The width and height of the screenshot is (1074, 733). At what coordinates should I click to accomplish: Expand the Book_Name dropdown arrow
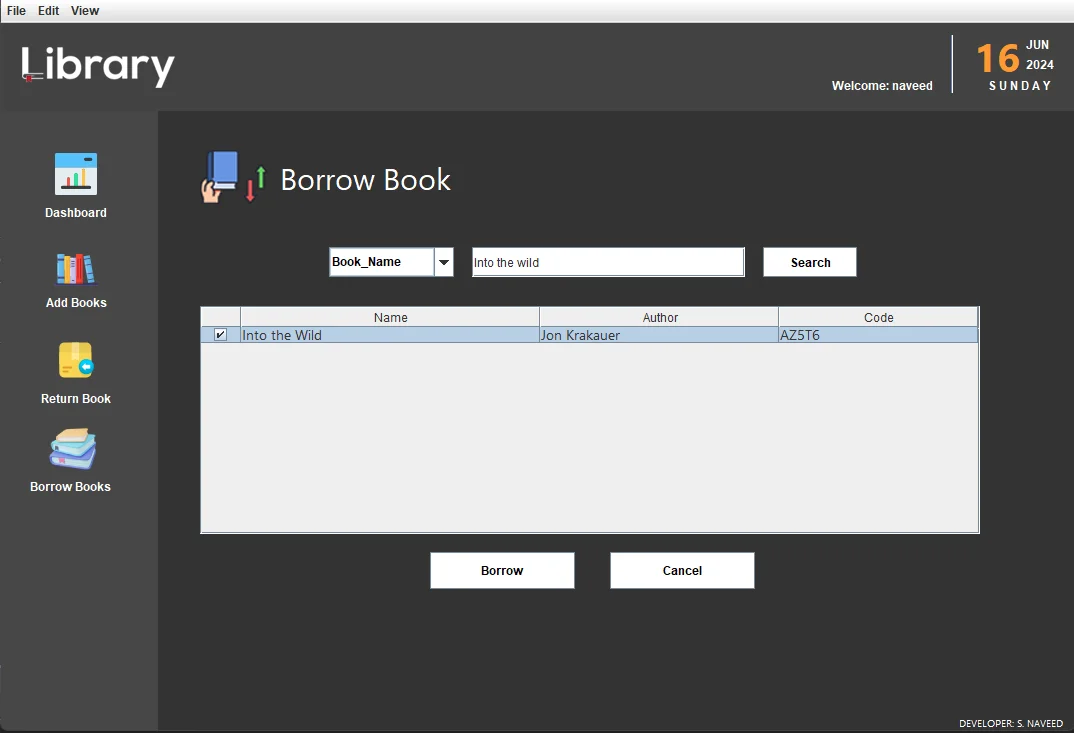(444, 262)
